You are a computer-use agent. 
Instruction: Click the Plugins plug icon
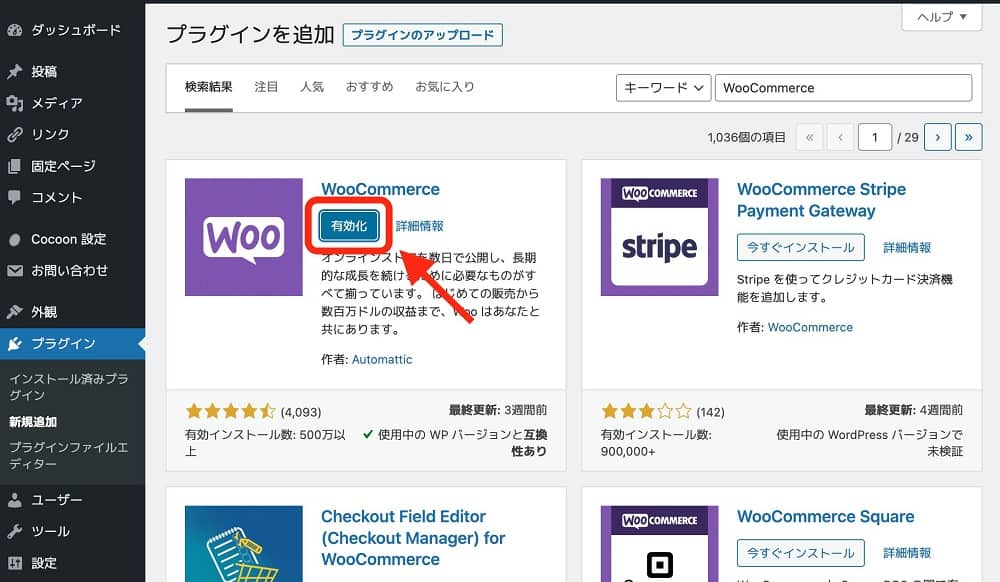click(15, 344)
